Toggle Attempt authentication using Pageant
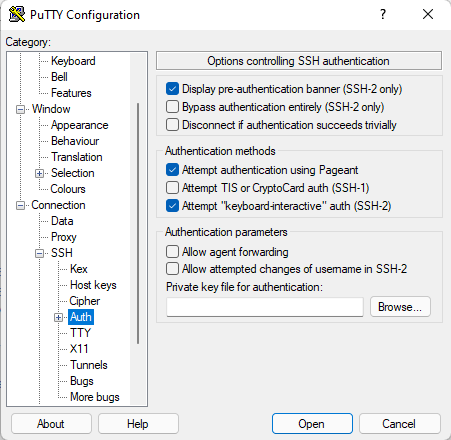 172,170
